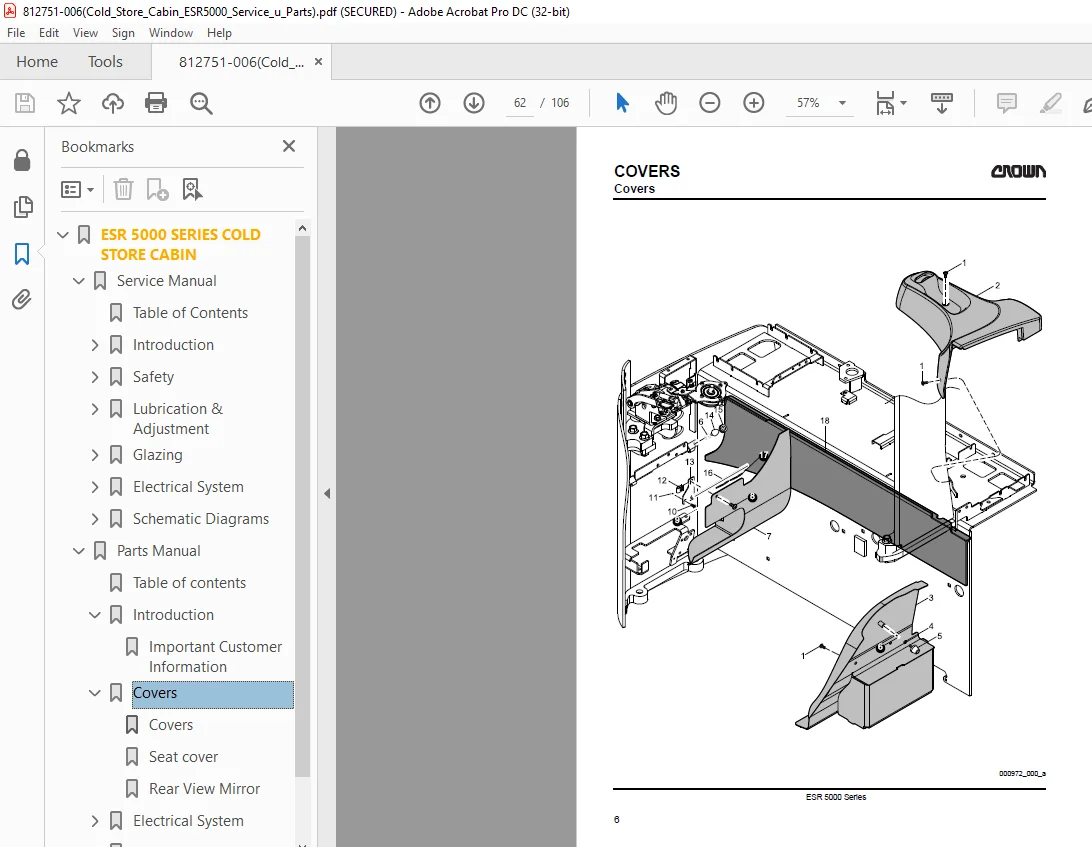
Task: Open scrolling mode keyboard icon
Action: pos(942,103)
